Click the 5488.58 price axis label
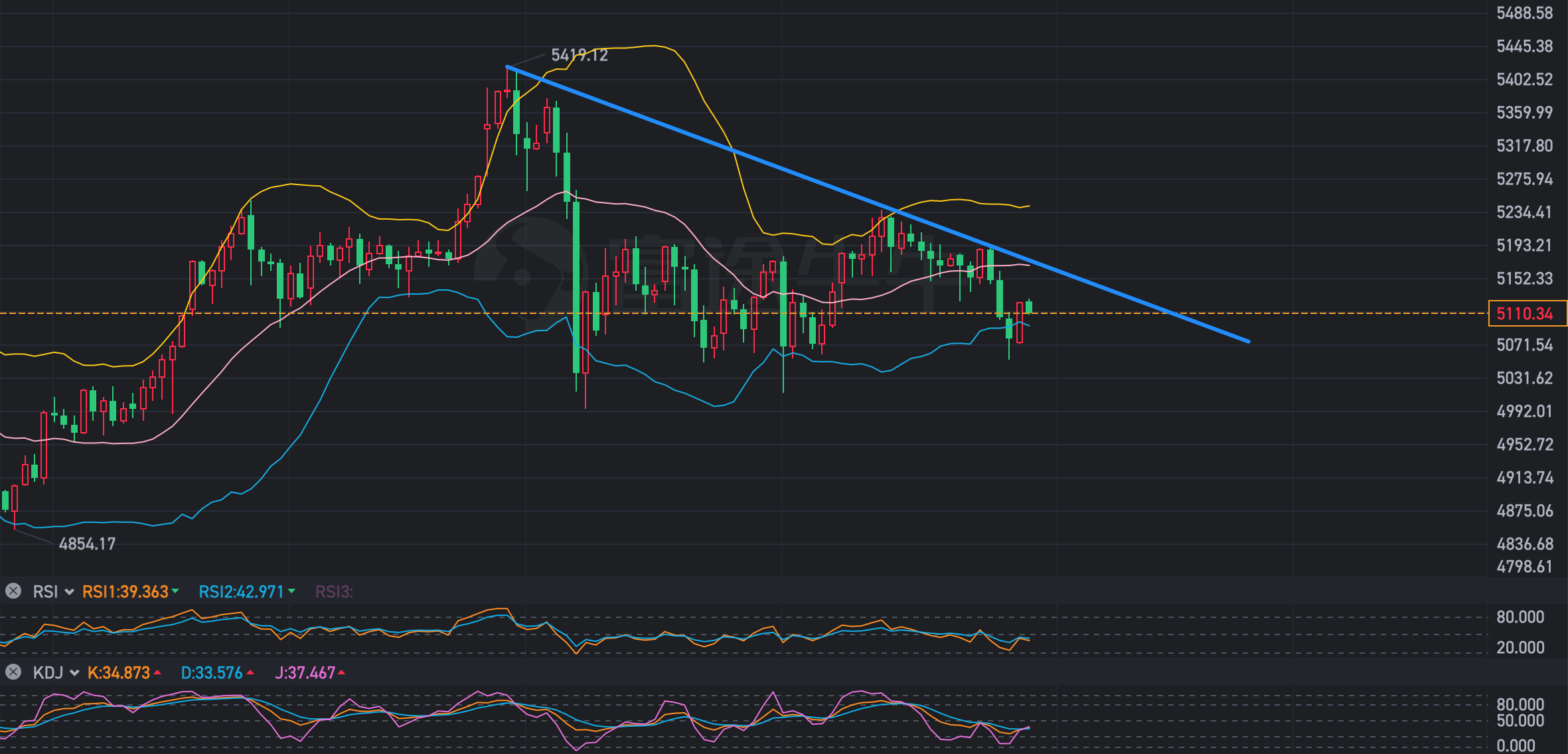Viewport: 1568px width, 754px height. tap(1524, 13)
